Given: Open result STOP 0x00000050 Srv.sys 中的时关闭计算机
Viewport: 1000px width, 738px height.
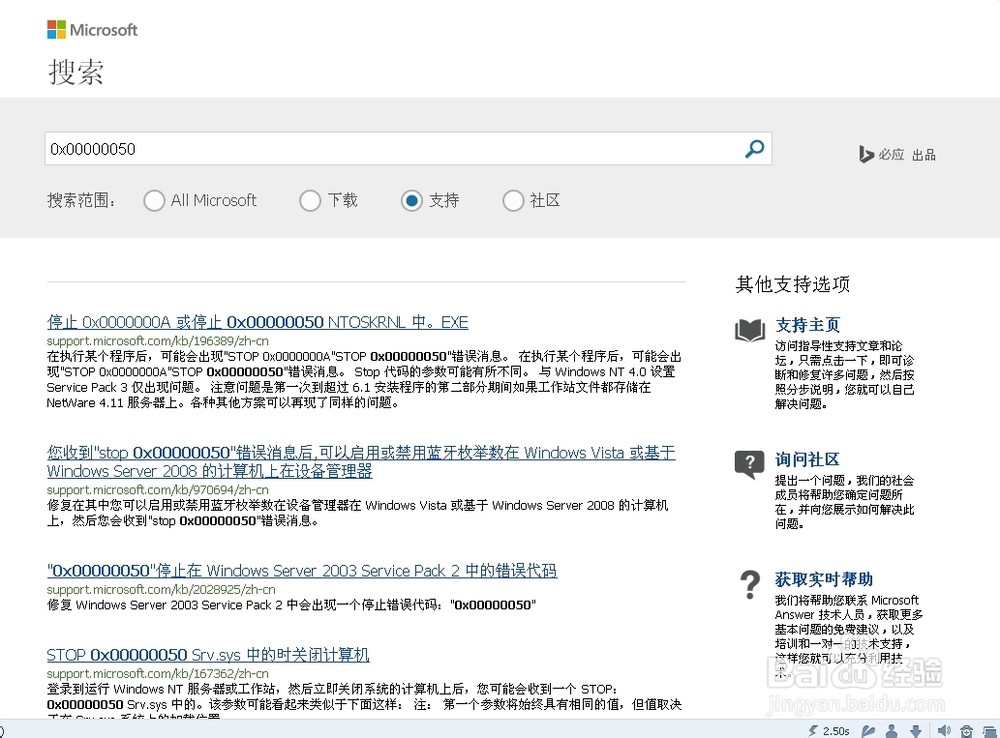Looking at the screenshot, I should click(x=208, y=655).
